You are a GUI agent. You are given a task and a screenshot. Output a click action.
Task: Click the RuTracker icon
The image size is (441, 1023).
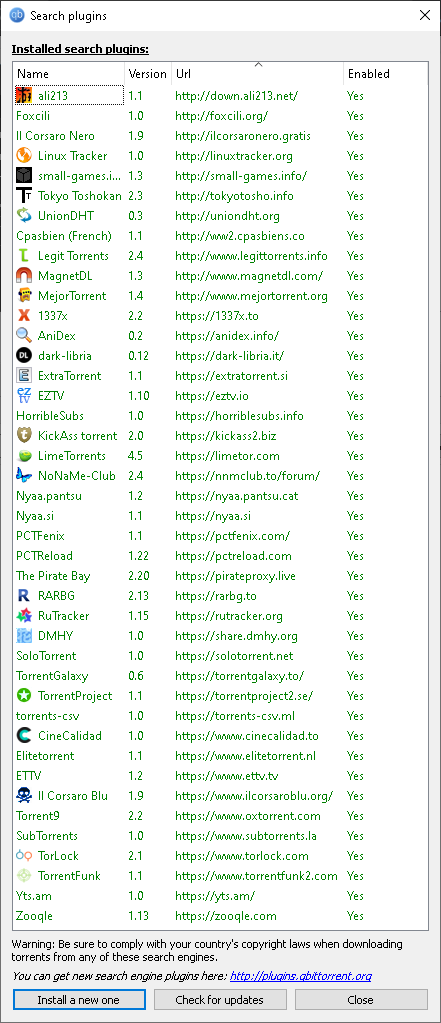[23, 616]
